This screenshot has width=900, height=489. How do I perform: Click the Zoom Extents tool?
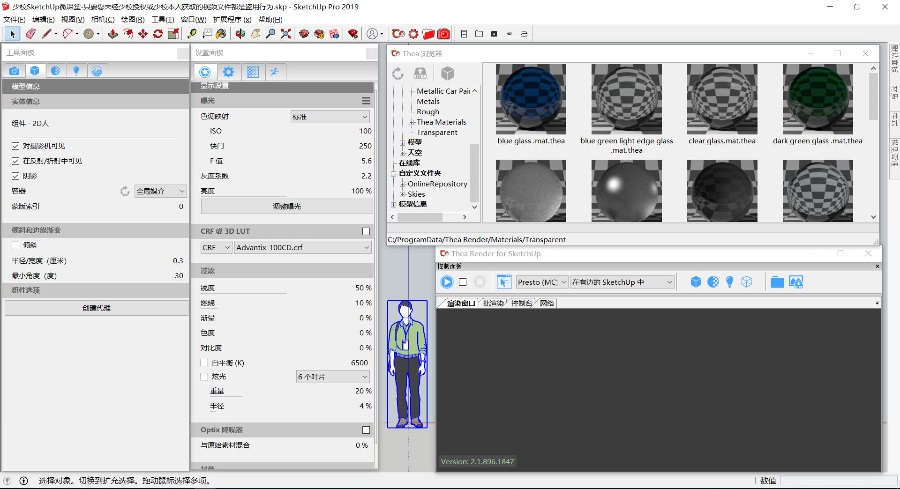tap(285, 34)
